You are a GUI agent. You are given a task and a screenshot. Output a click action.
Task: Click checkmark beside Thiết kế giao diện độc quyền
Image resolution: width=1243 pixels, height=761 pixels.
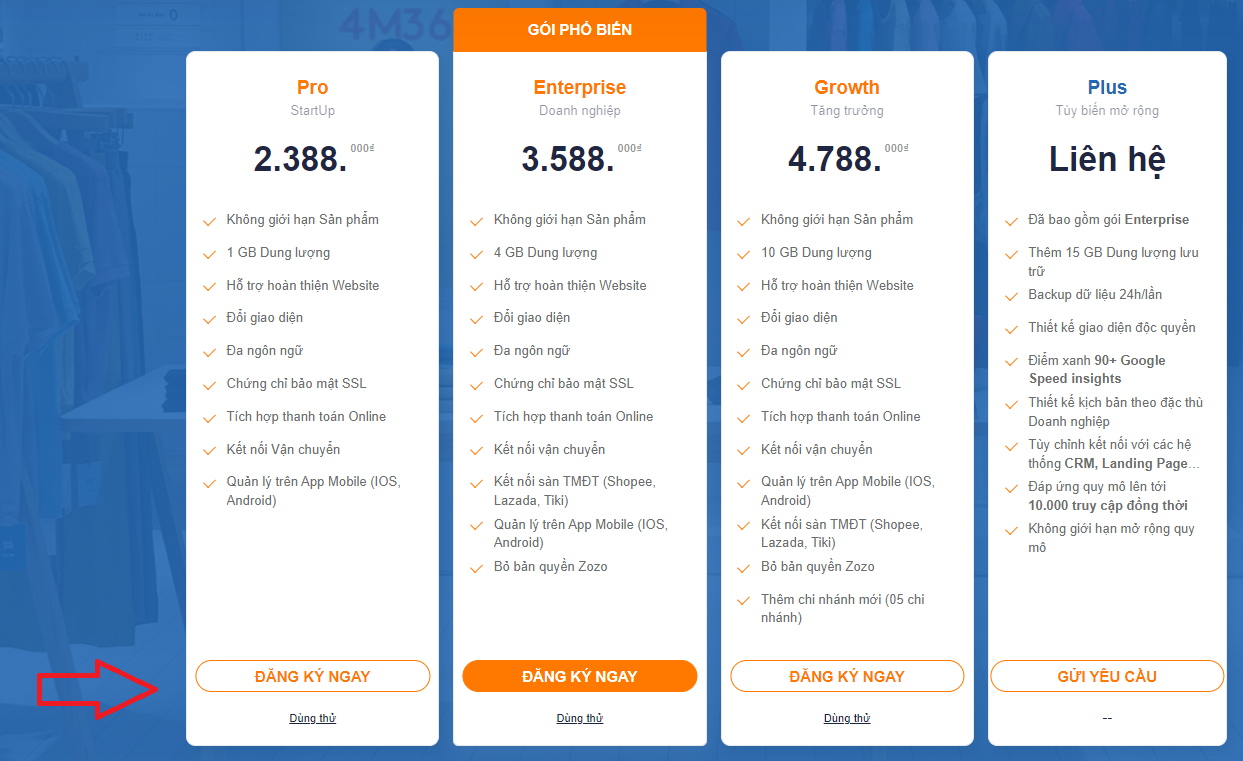(x=1011, y=329)
